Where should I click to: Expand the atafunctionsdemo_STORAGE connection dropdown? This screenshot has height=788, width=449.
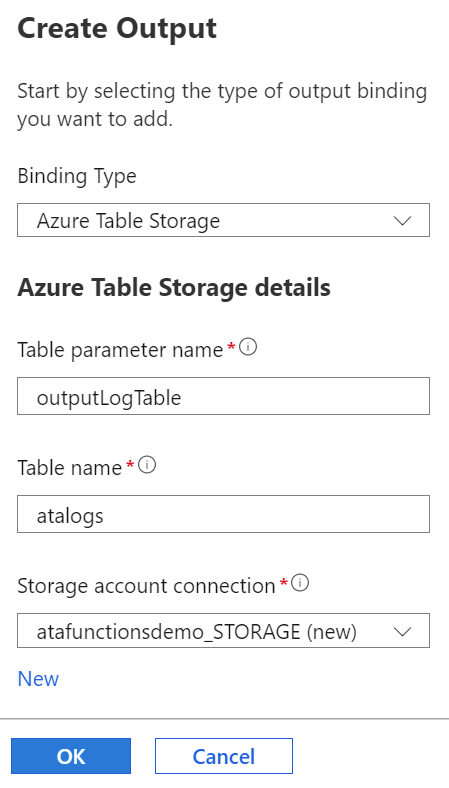coord(223,631)
